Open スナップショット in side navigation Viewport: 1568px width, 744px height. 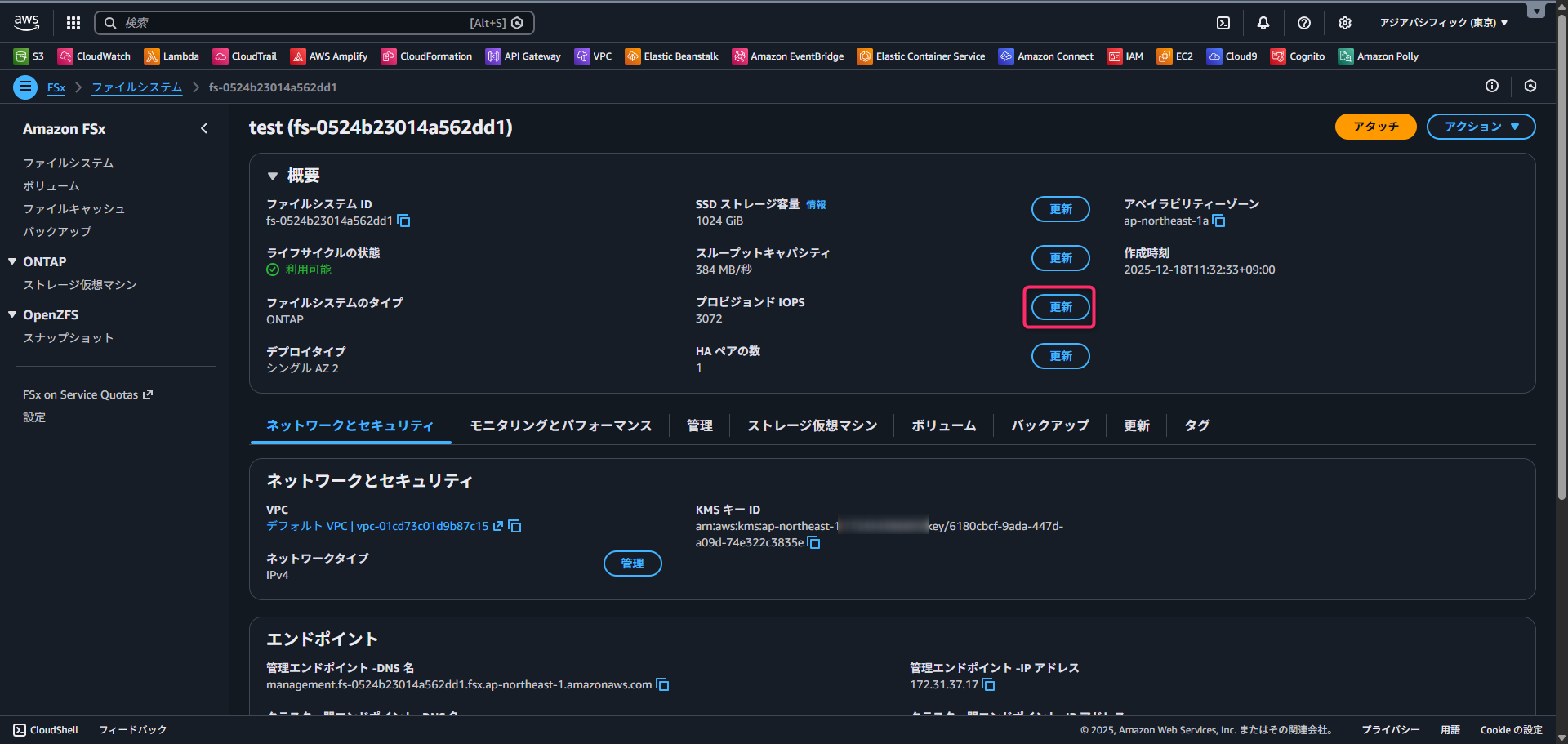(x=69, y=338)
